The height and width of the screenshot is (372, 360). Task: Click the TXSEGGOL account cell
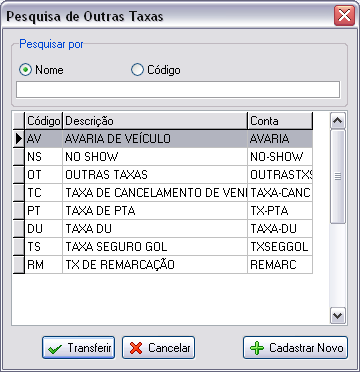(x=280, y=247)
